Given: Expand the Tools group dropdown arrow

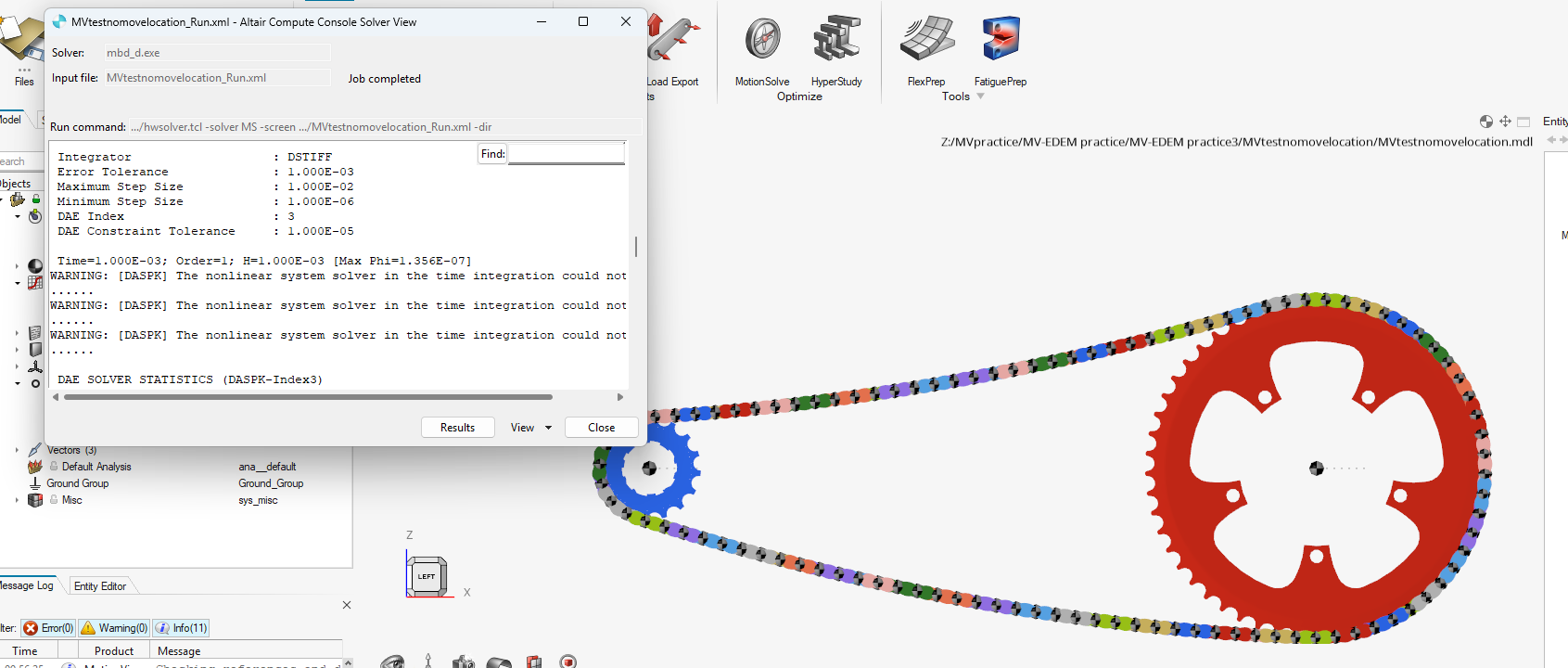Looking at the screenshot, I should (x=980, y=96).
